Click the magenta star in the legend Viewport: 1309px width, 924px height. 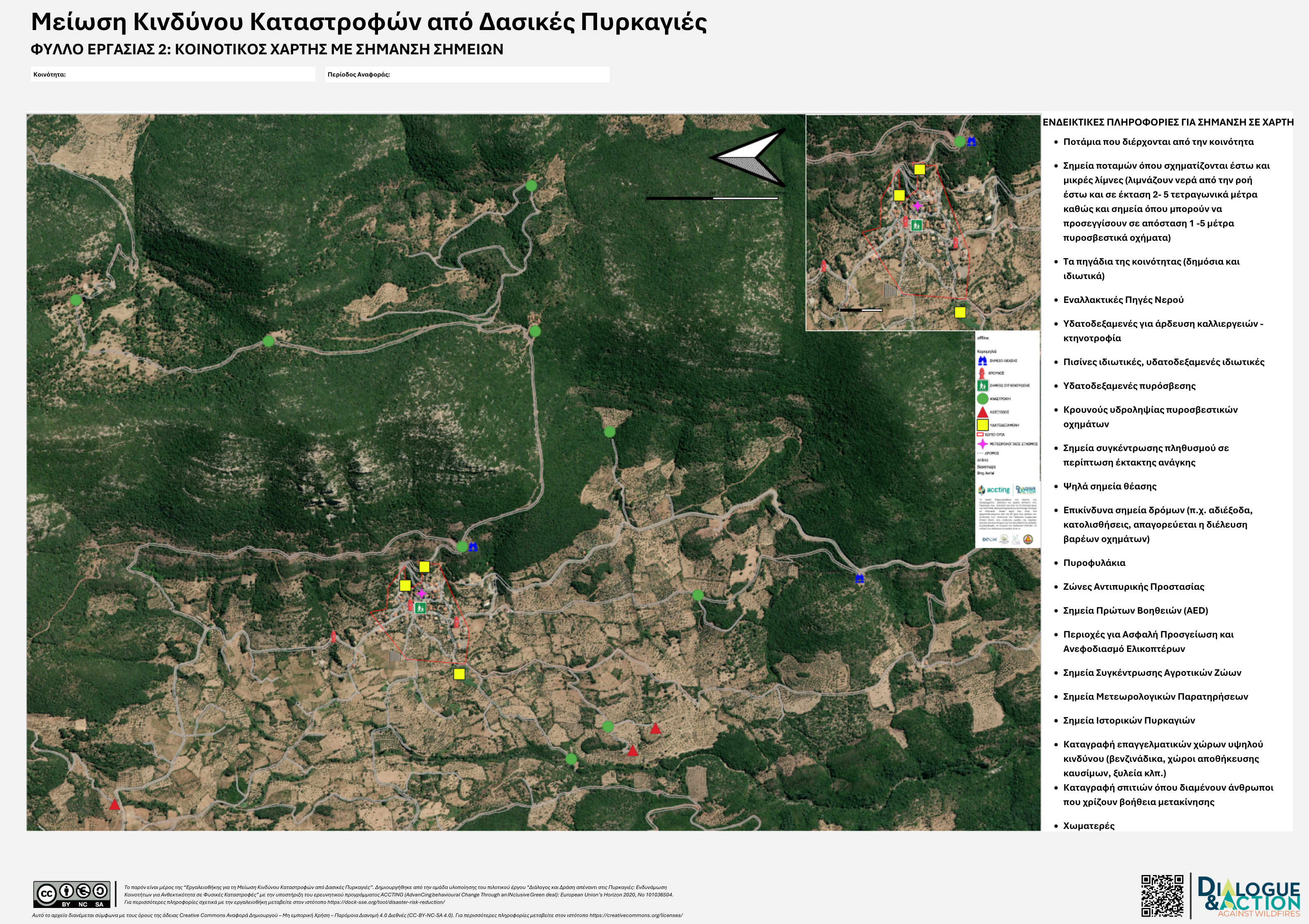click(x=982, y=443)
